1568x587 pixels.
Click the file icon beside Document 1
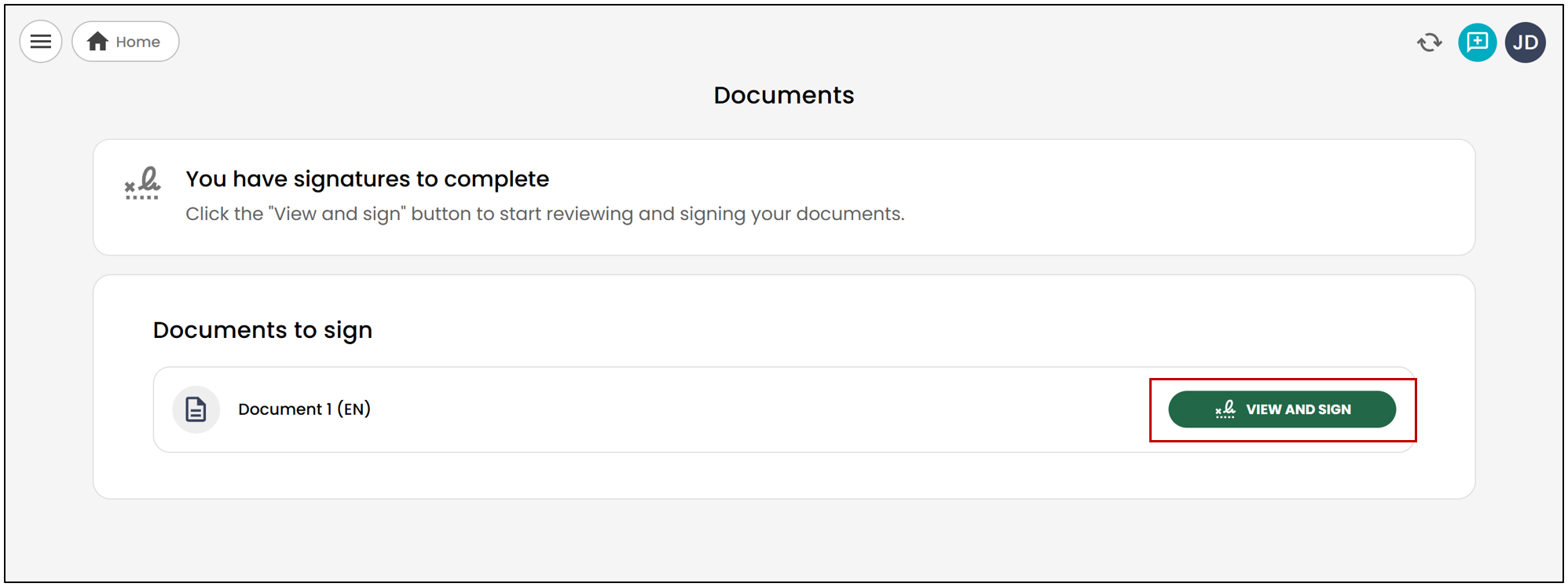196,409
